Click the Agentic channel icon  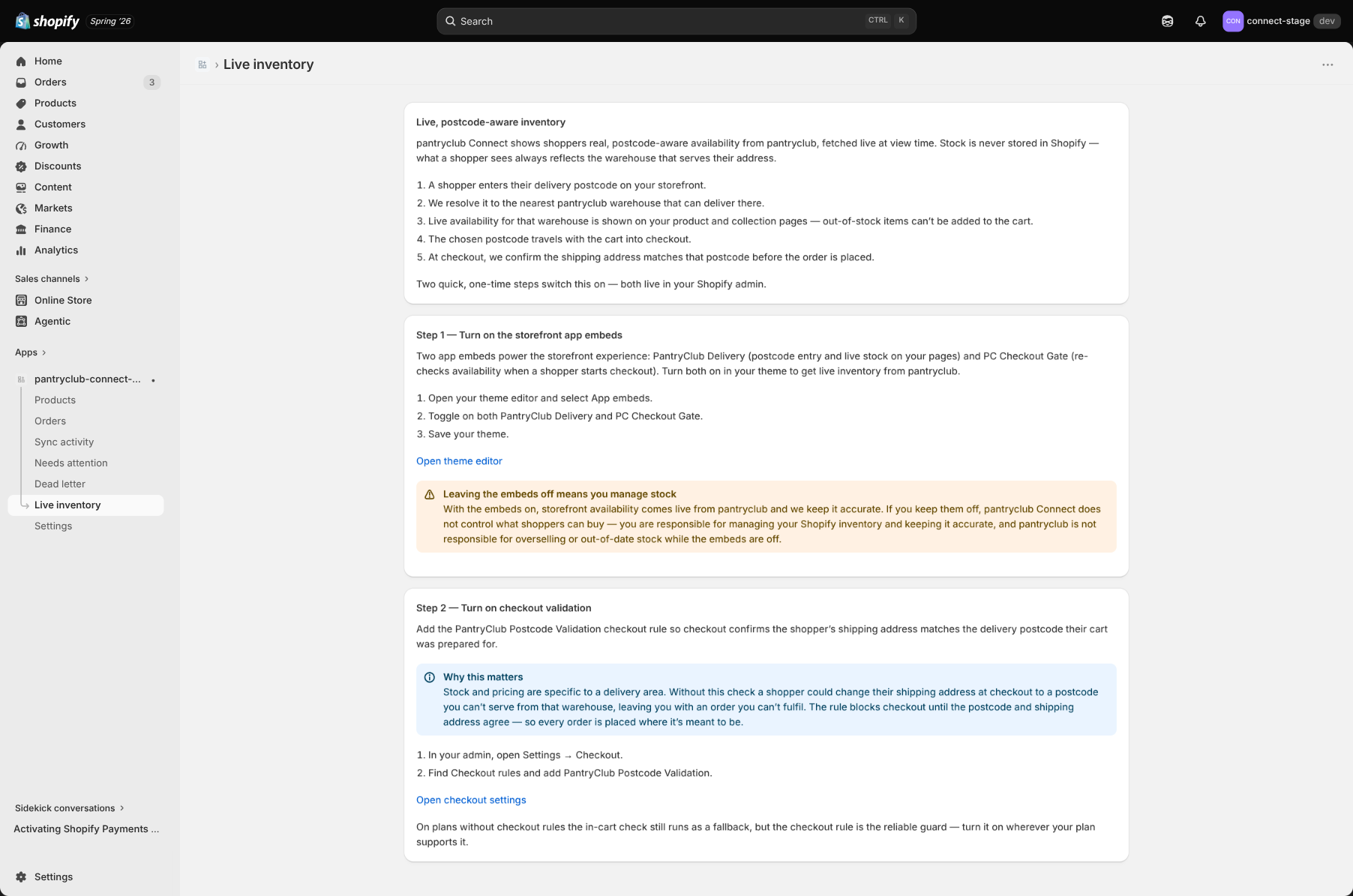(21, 322)
